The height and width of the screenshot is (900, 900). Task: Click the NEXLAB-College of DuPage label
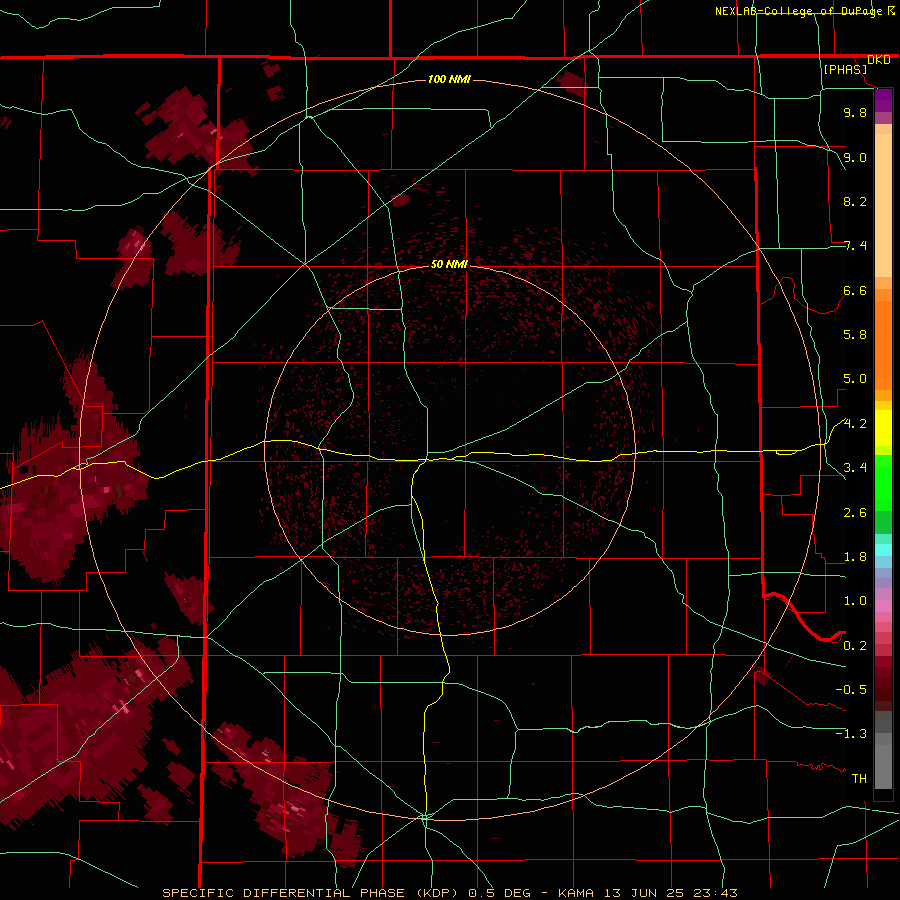tap(800, 11)
